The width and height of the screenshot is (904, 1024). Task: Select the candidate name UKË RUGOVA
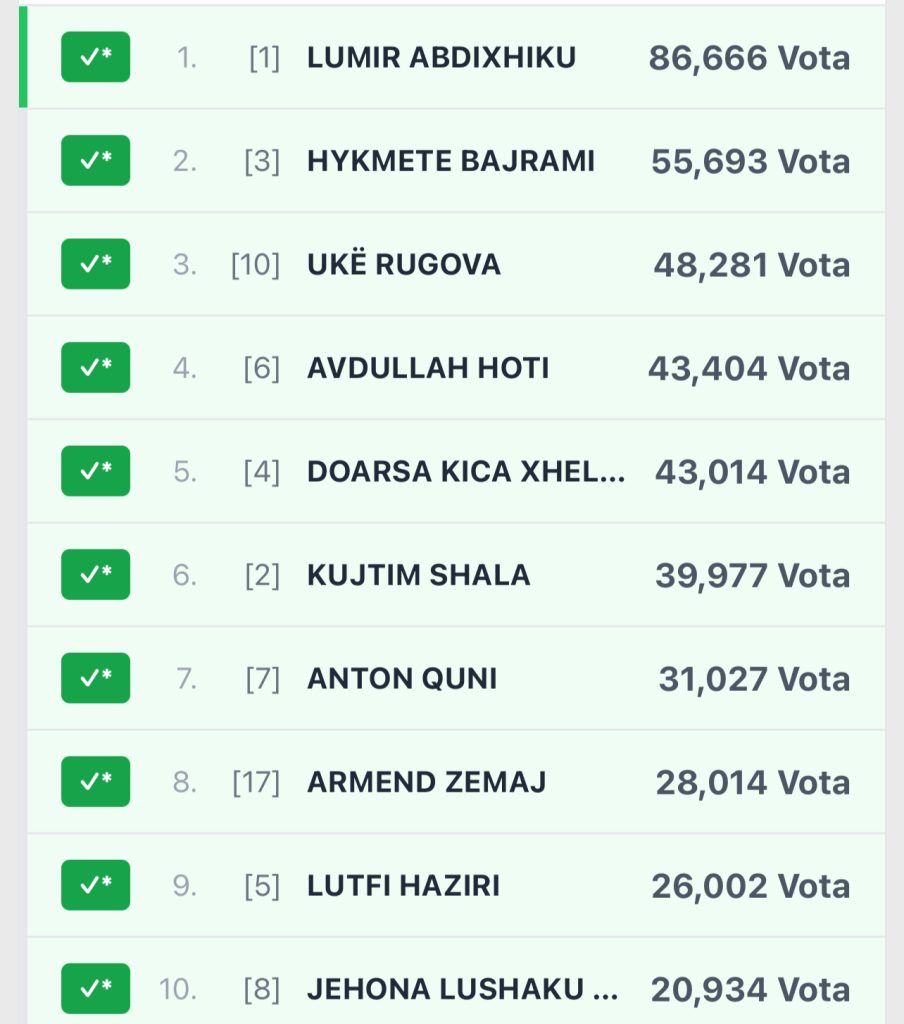(x=404, y=265)
